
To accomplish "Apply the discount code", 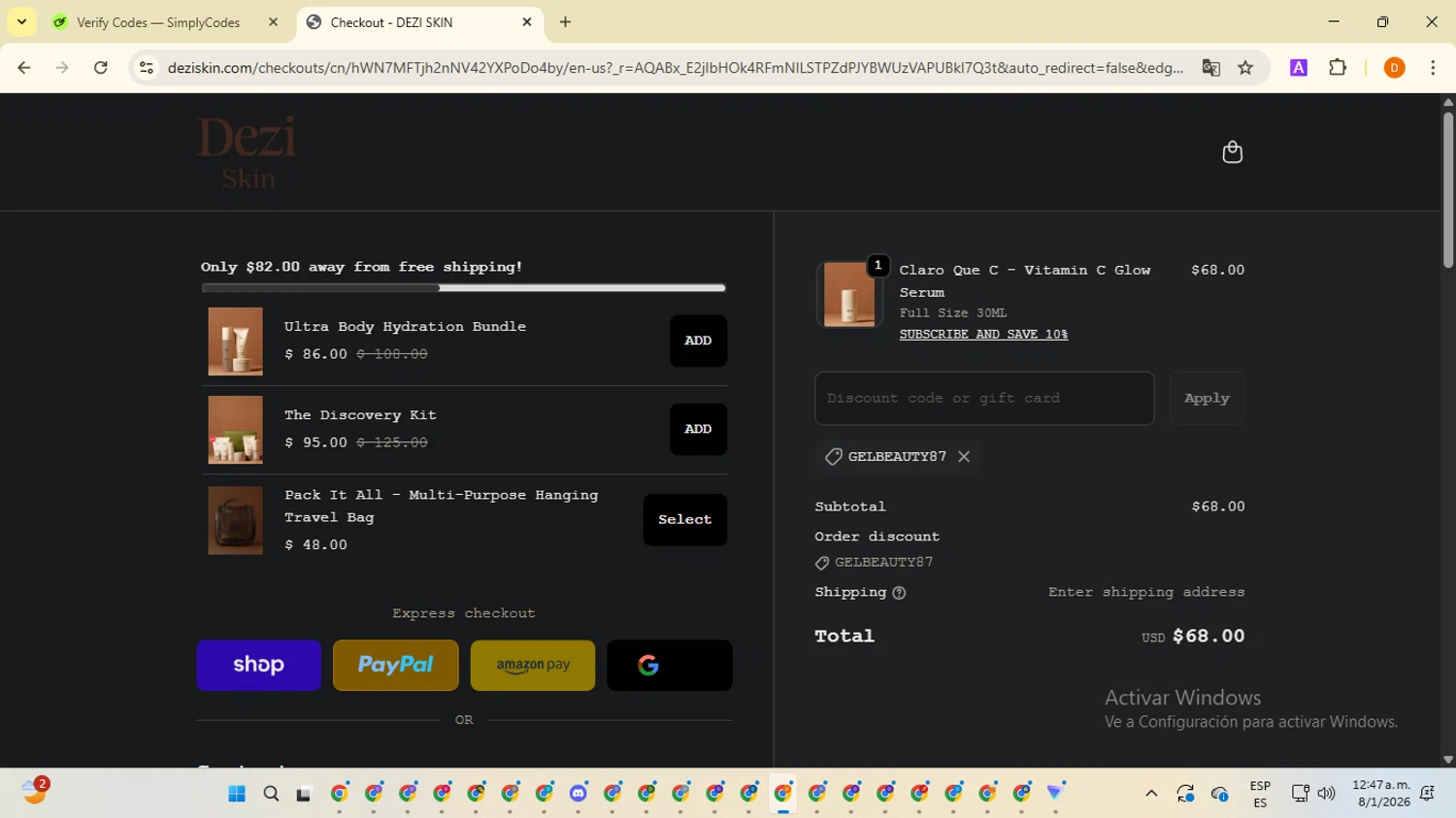I will click(1207, 398).
